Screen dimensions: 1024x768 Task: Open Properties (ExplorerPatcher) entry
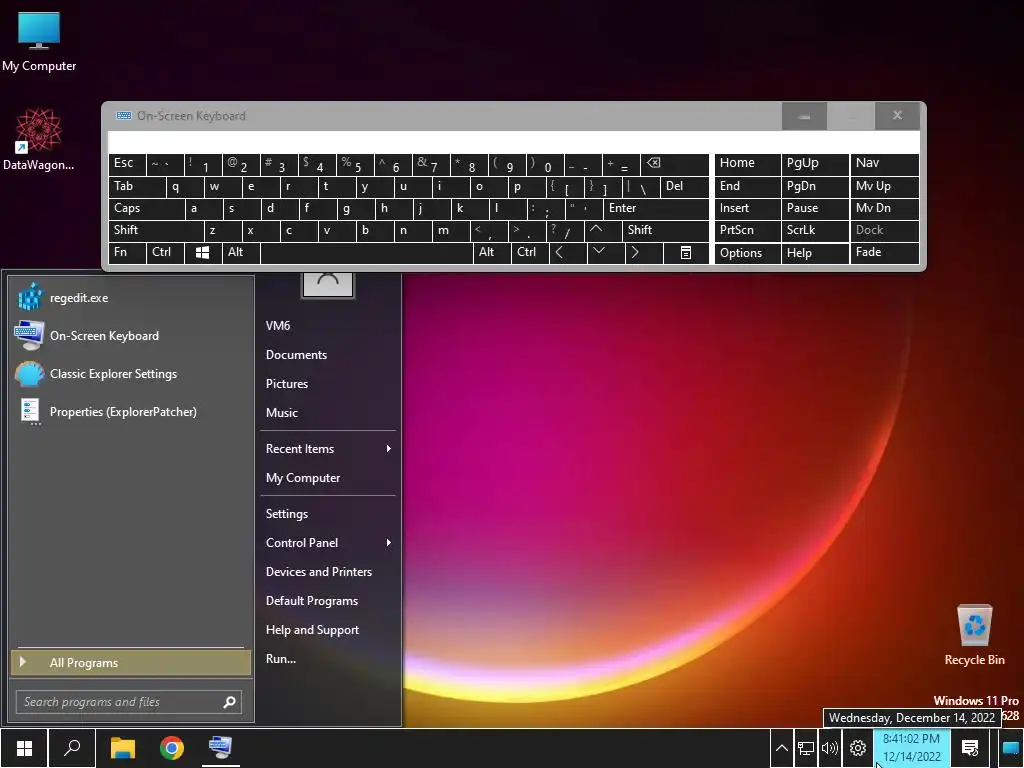132,411
